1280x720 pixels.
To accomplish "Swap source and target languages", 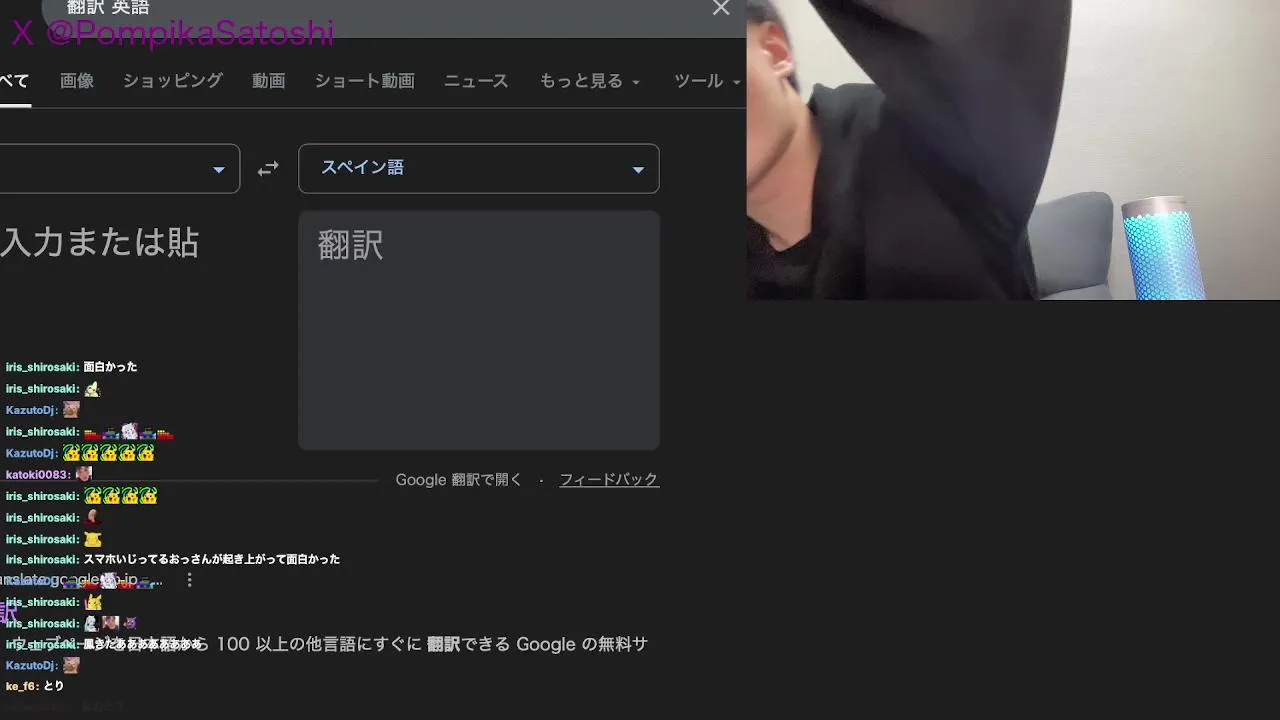I will point(268,169).
